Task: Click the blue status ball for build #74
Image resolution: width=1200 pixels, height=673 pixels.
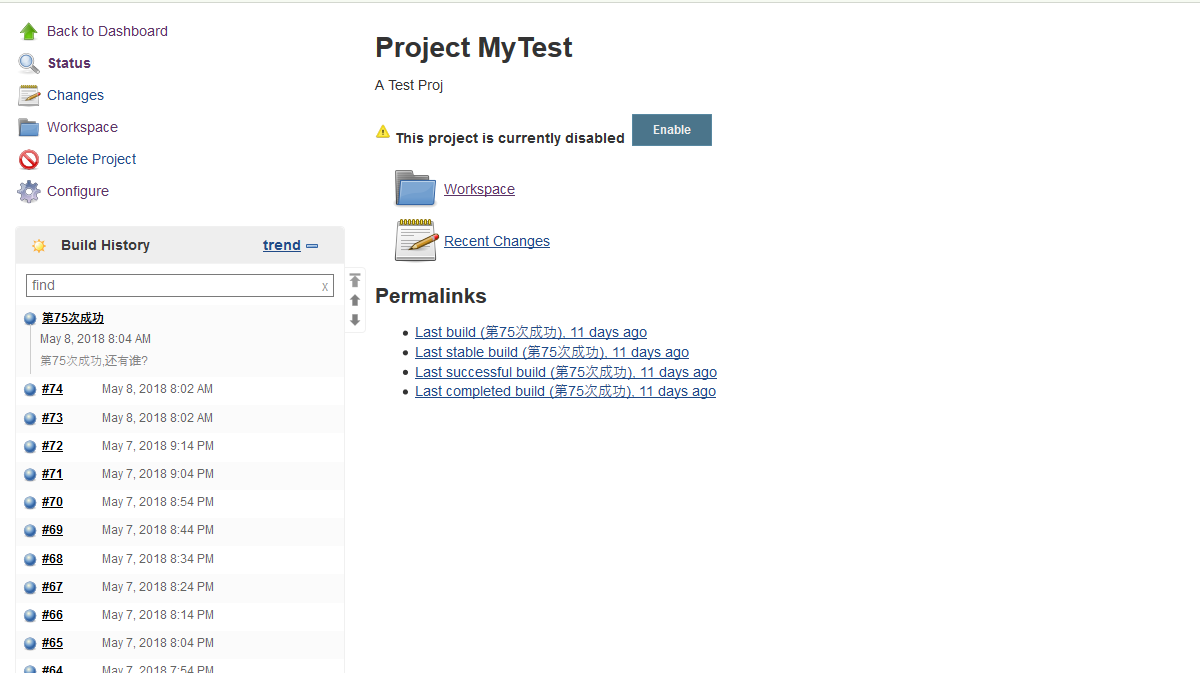Action: (30, 390)
